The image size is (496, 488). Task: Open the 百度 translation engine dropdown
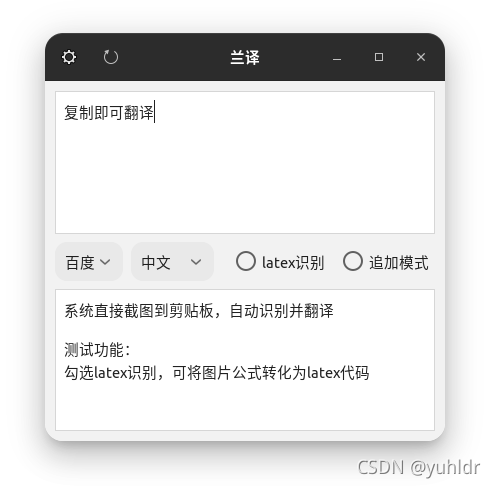tap(89, 262)
